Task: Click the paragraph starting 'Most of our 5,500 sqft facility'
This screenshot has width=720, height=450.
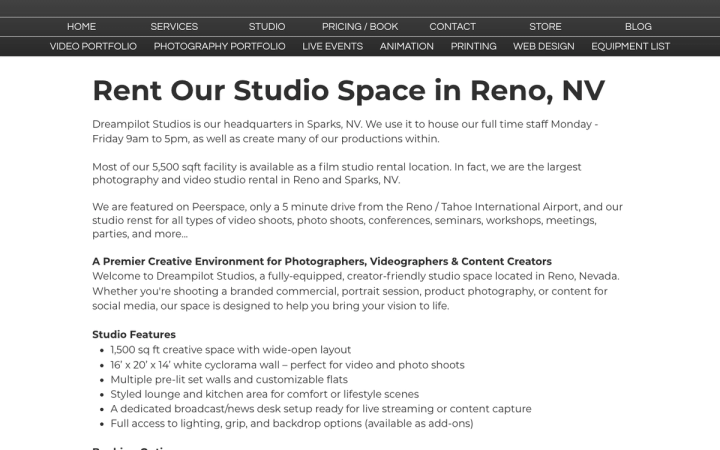Action: [337, 173]
